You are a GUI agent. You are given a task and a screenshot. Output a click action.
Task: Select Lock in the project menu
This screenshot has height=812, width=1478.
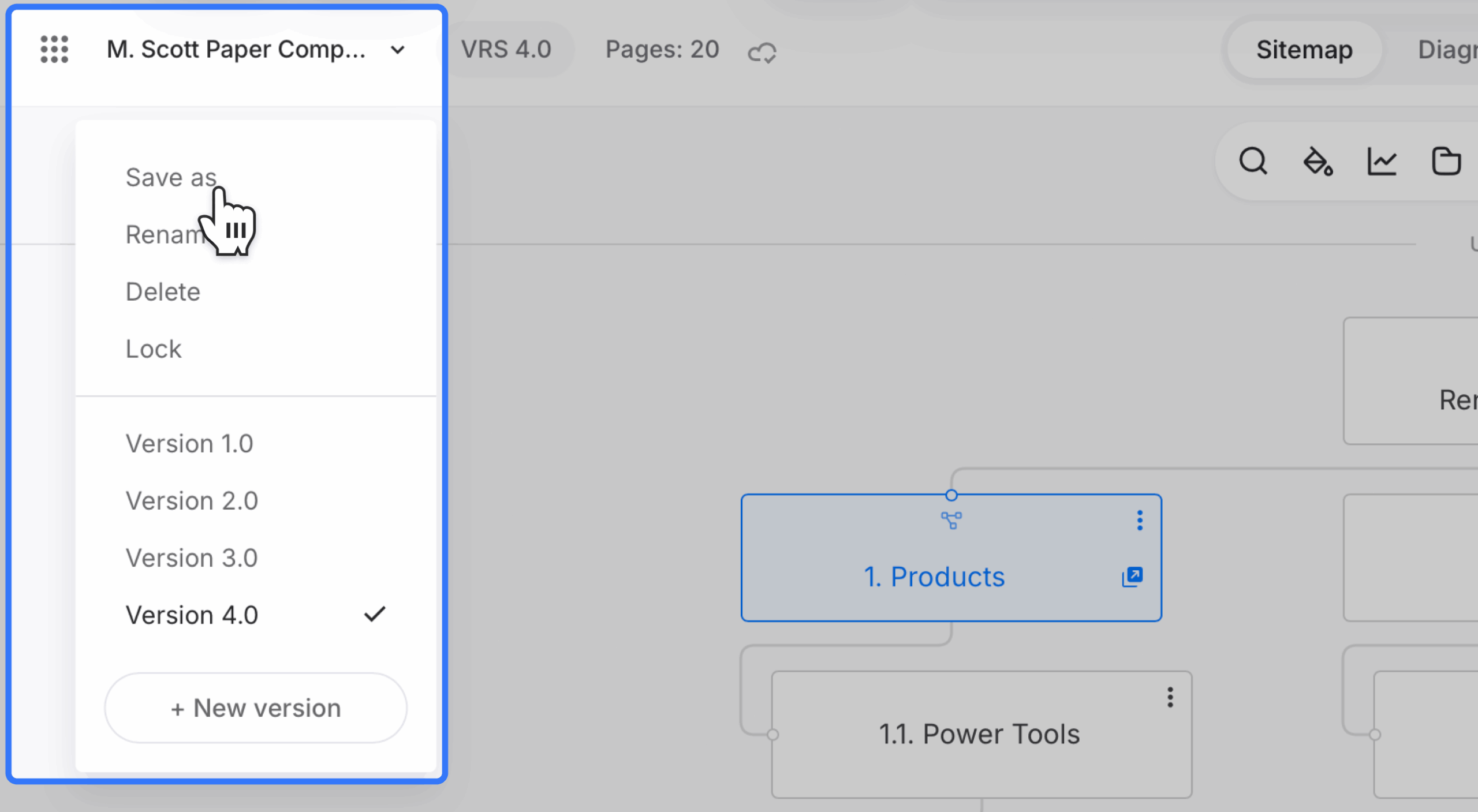(154, 349)
